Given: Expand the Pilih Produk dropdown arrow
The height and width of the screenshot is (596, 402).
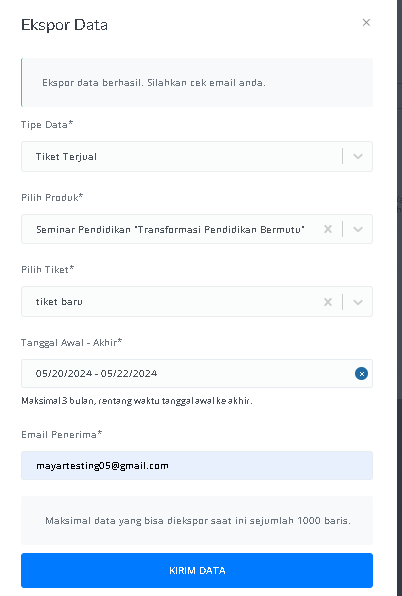Looking at the screenshot, I should 358,229.
